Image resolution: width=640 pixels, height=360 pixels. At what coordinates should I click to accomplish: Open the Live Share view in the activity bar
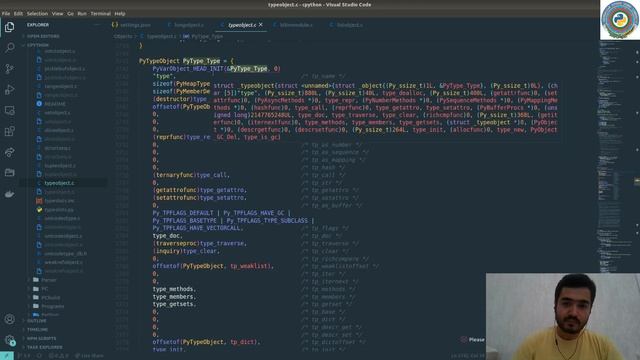click(x=9, y=152)
